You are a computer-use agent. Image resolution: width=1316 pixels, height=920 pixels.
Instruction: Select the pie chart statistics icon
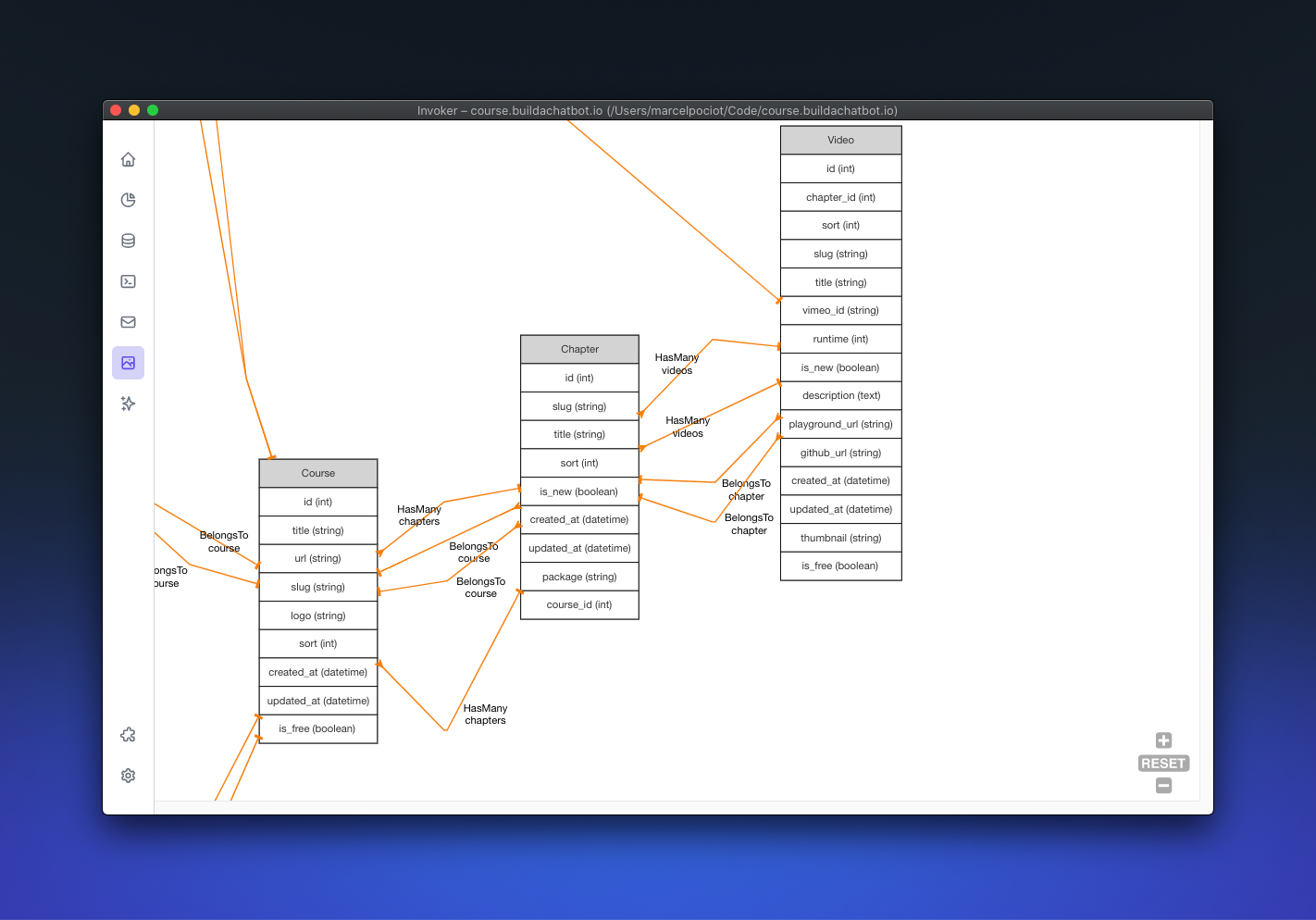pyautogui.click(x=128, y=200)
